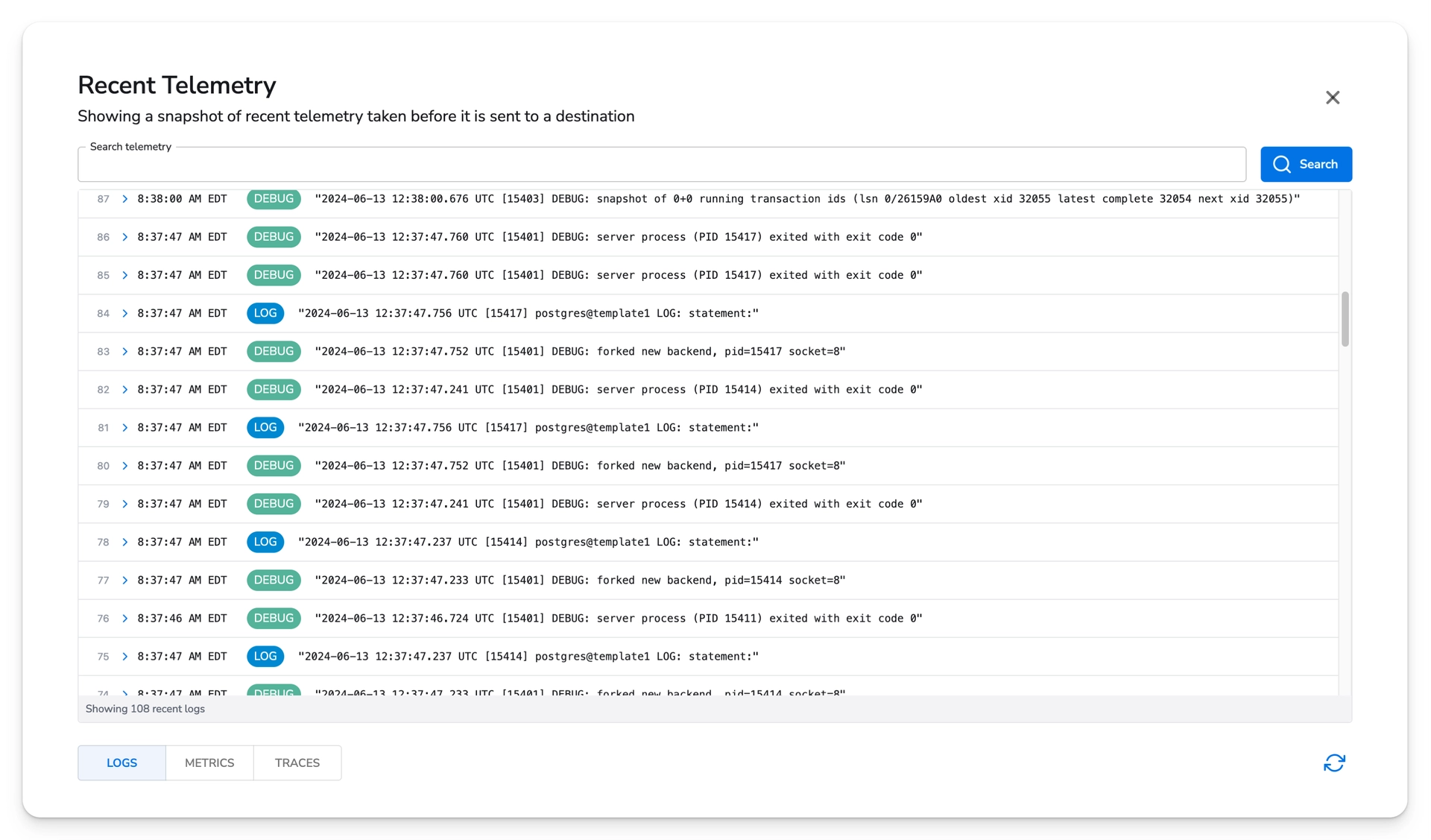Click the LOG badge on entry 81
Screen dimensions: 1431x840
265,427
